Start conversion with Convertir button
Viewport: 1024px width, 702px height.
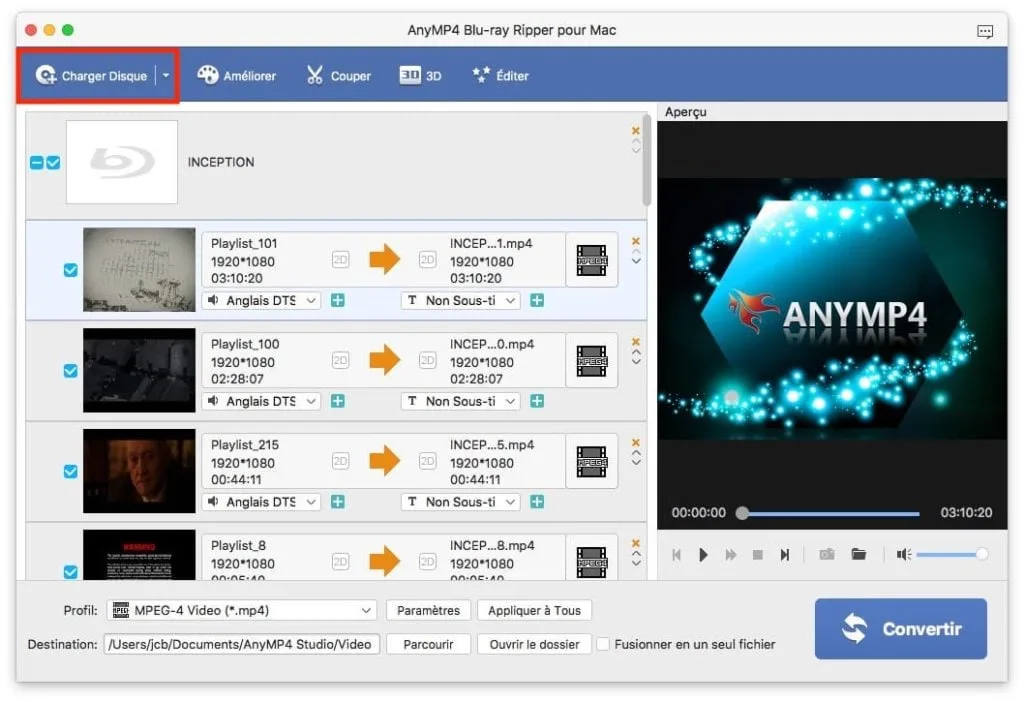click(x=901, y=629)
